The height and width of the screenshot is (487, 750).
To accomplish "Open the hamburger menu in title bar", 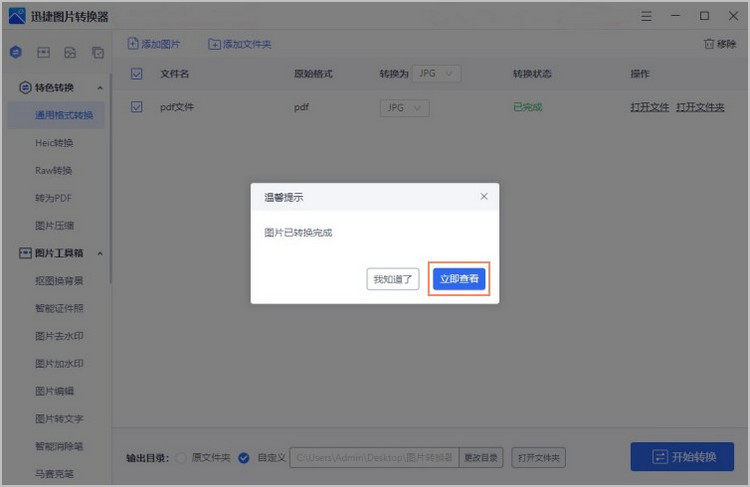I will 646,16.
